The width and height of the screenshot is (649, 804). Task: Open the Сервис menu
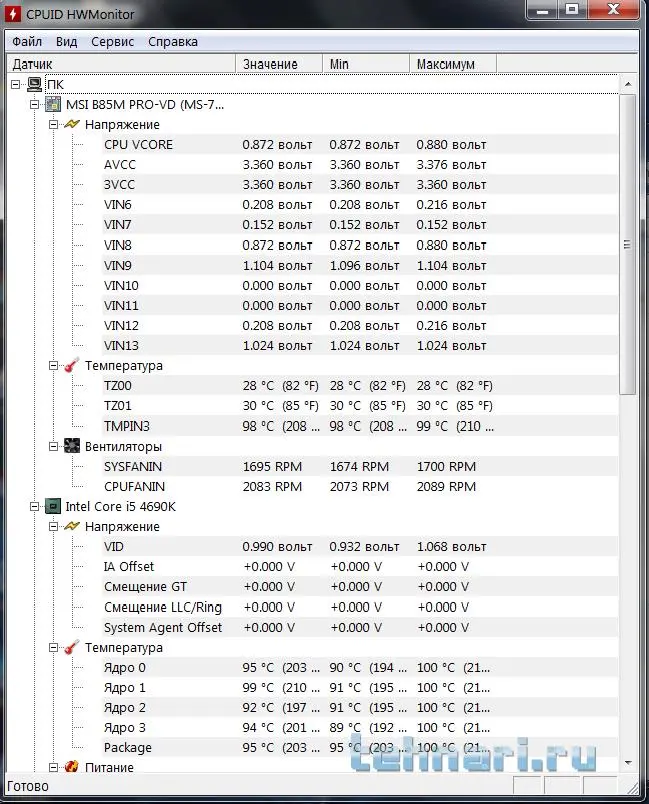pyautogui.click(x=113, y=42)
